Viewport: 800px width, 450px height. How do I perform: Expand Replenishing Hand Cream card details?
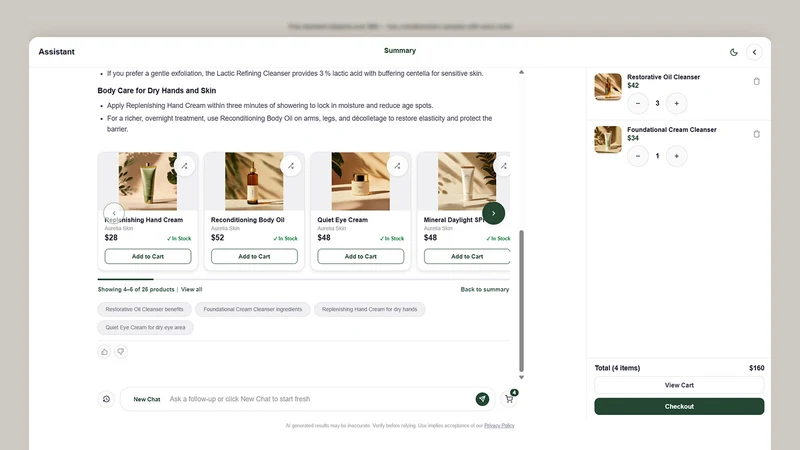pos(184,166)
